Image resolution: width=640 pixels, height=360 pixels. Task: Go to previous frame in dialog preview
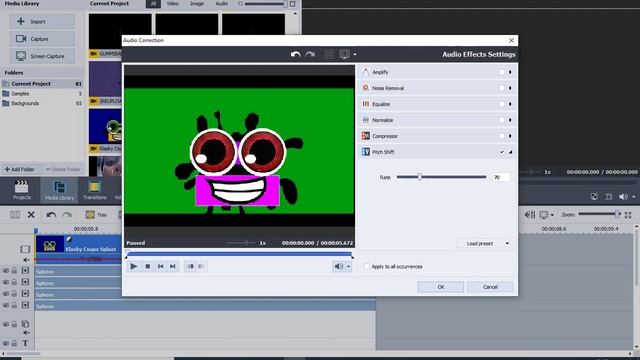point(160,267)
